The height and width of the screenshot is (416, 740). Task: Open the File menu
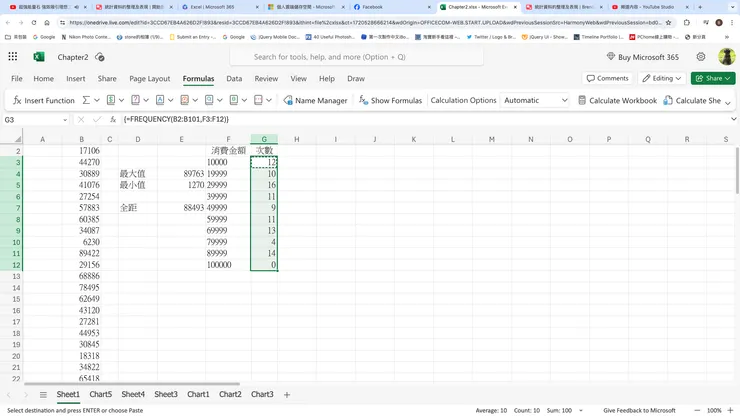coord(17,78)
